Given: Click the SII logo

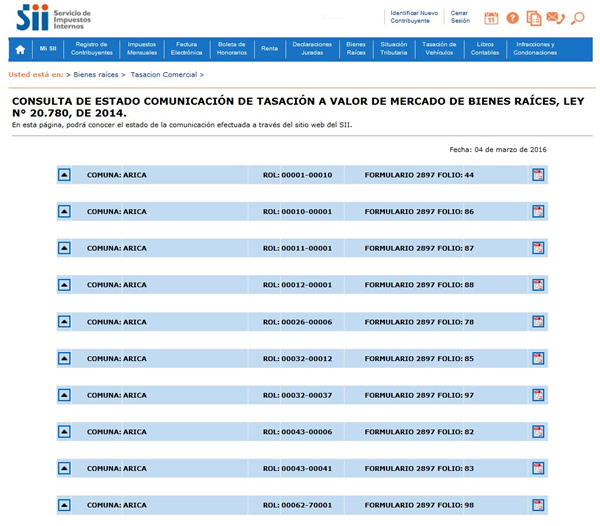Looking at the screenshot, I should click(x=32, y=17).
